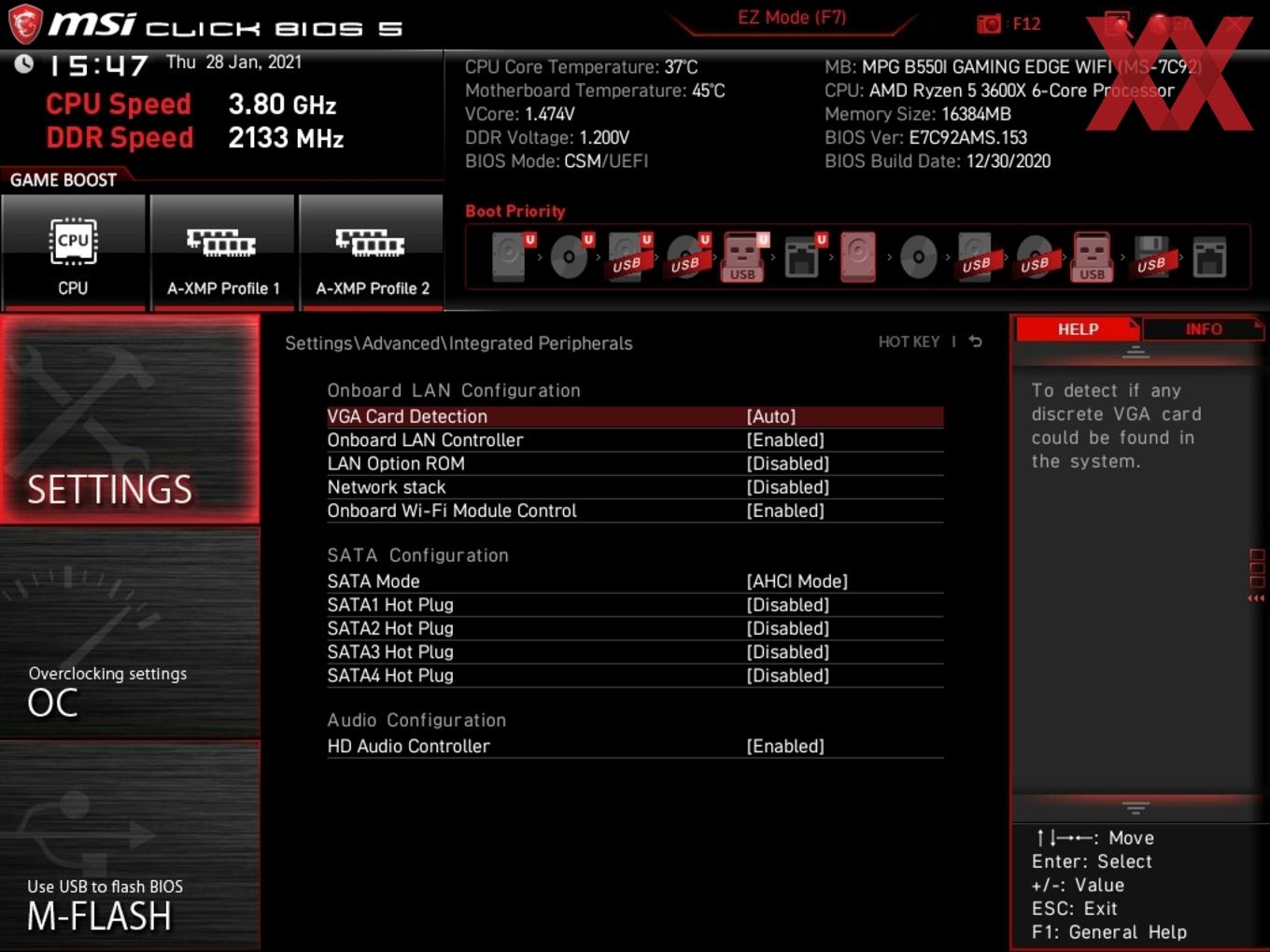This screenshot has width=1270, height=952.
Task: Click the help panel bottom collapse handle
Action: [1136, 807]
